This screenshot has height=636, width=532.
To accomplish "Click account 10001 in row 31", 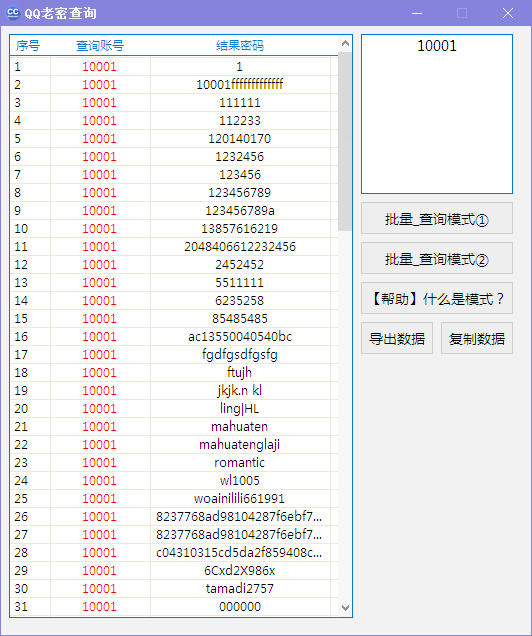I will (99, 606).
